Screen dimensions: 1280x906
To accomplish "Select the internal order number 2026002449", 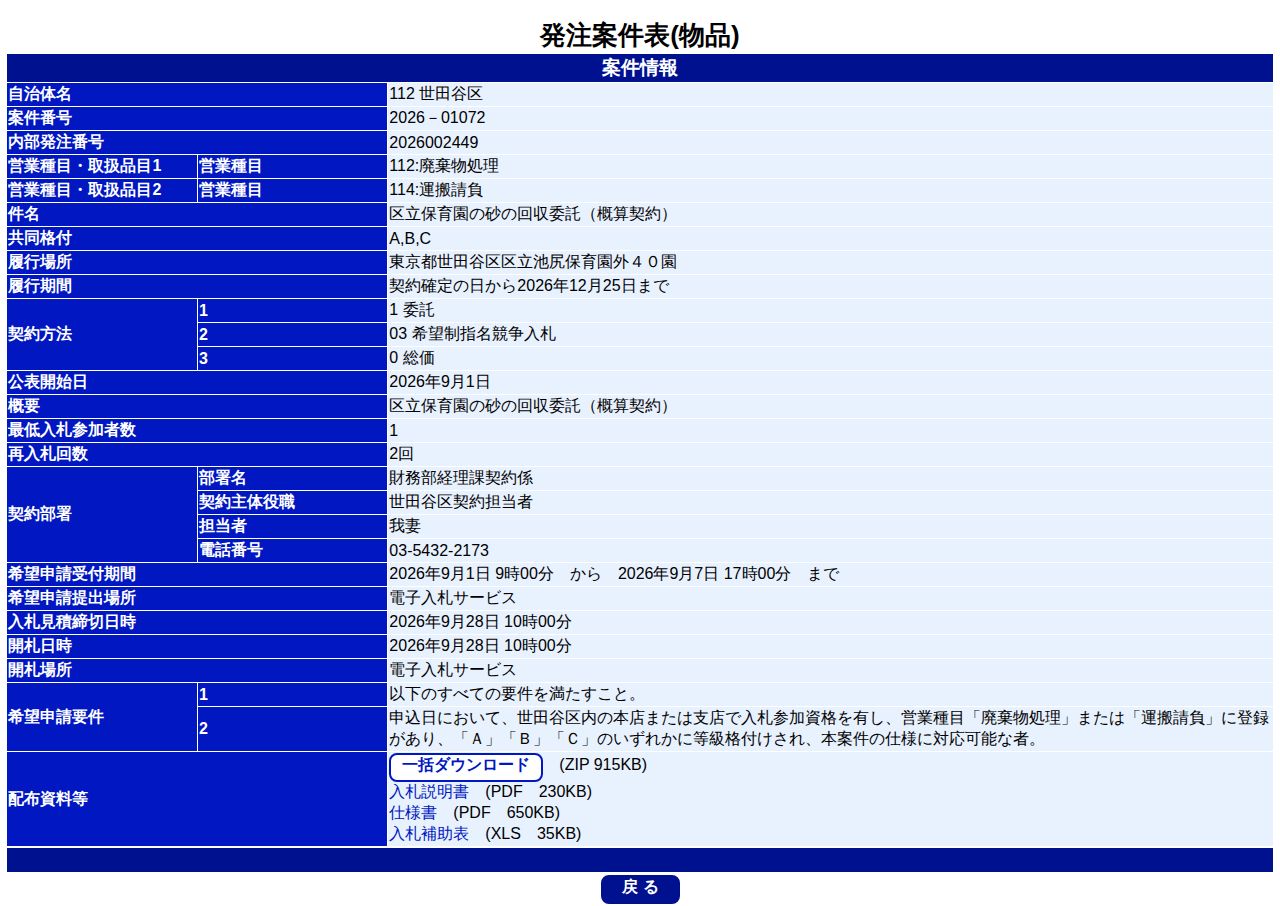I will tap(433, 142).
